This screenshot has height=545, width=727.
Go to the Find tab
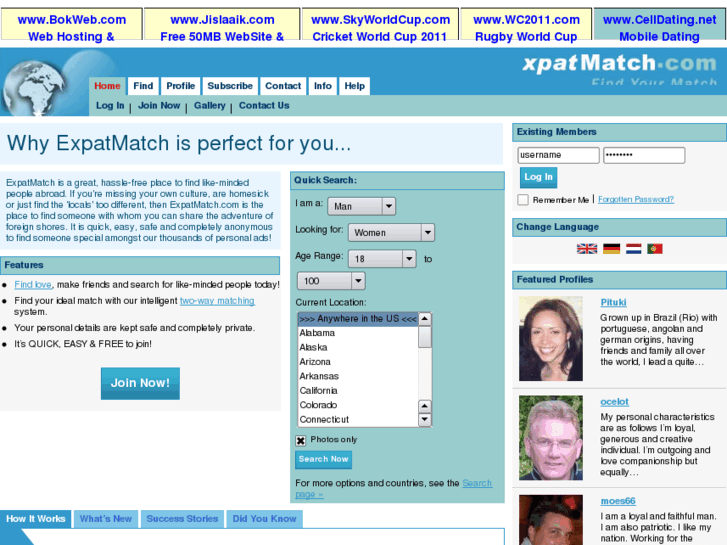[x=143, y=86]
